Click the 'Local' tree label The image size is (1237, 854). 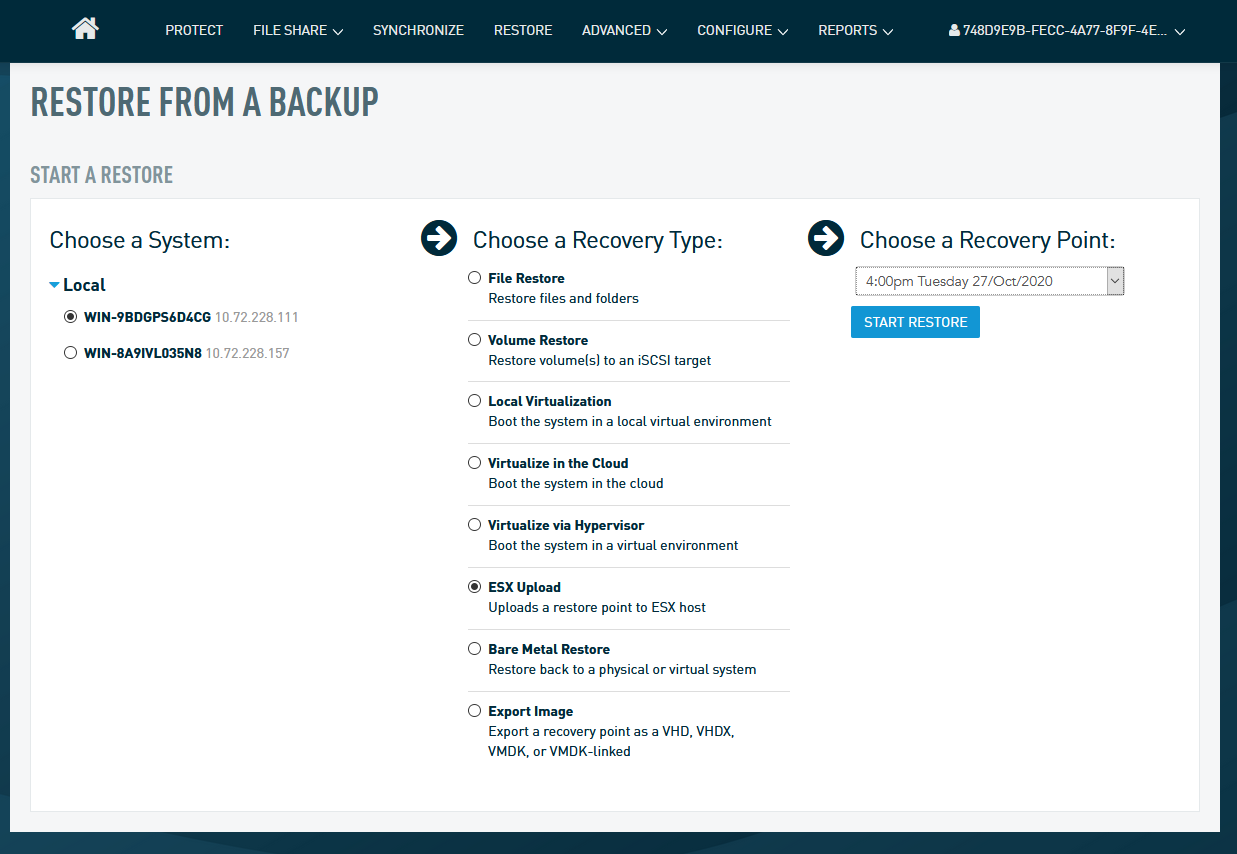[84, 285]
